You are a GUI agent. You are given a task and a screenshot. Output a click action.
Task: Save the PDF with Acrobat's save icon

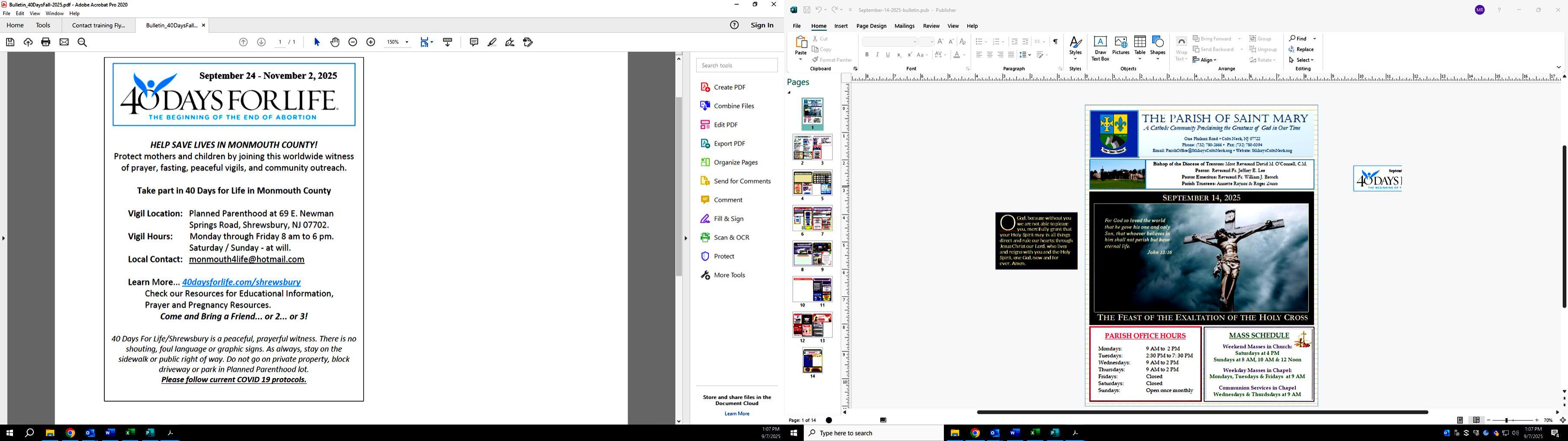click(10, 42)
